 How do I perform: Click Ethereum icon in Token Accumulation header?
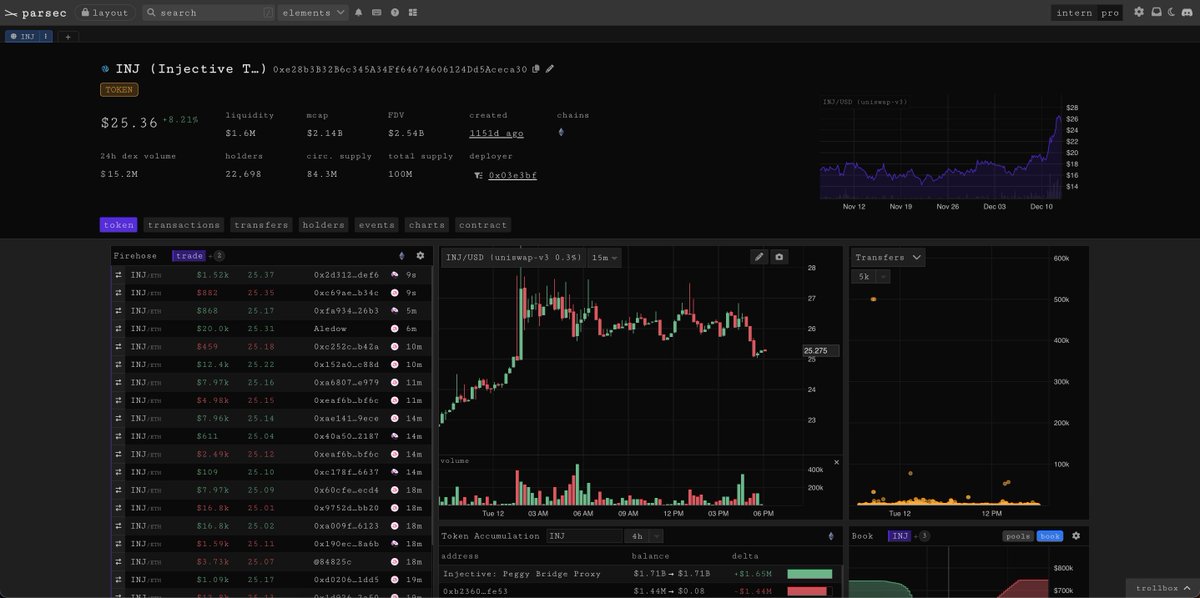[831, 536]
